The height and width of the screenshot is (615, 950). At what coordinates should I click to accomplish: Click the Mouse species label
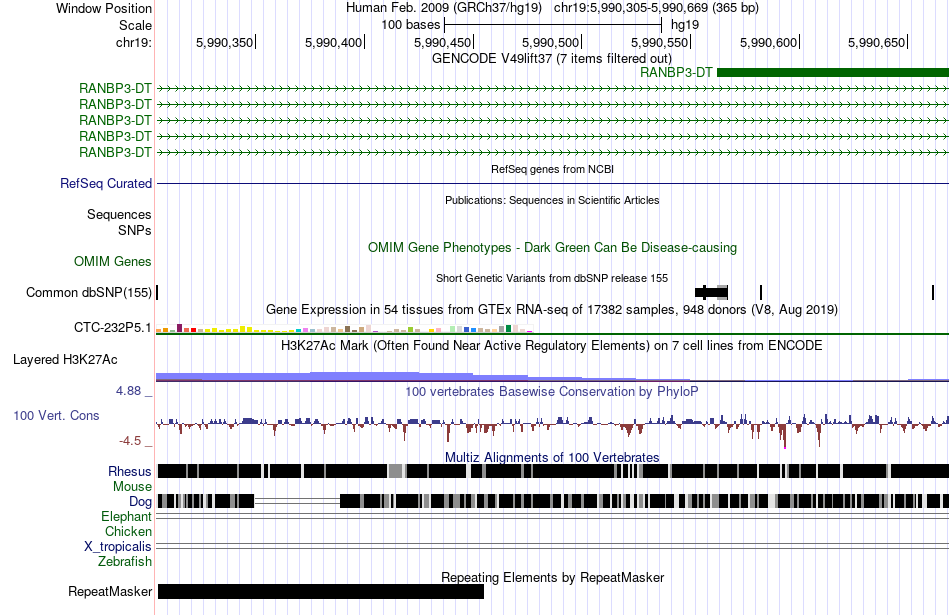132,487
